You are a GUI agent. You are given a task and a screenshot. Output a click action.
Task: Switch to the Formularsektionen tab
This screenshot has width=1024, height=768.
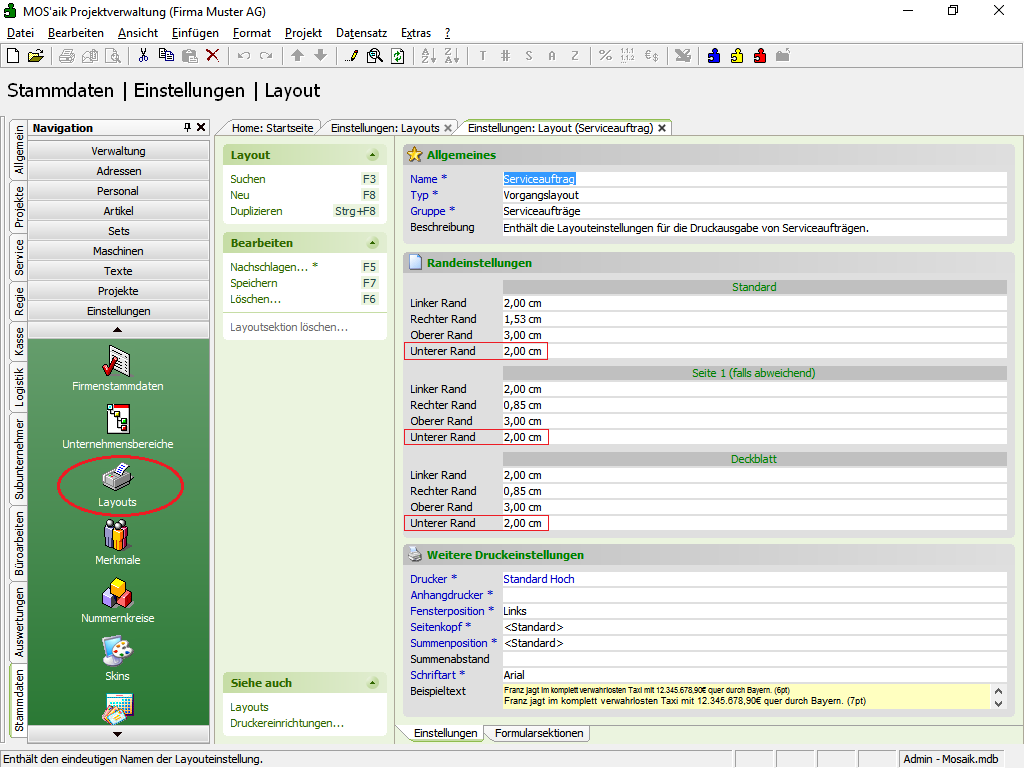coord(539,733)
